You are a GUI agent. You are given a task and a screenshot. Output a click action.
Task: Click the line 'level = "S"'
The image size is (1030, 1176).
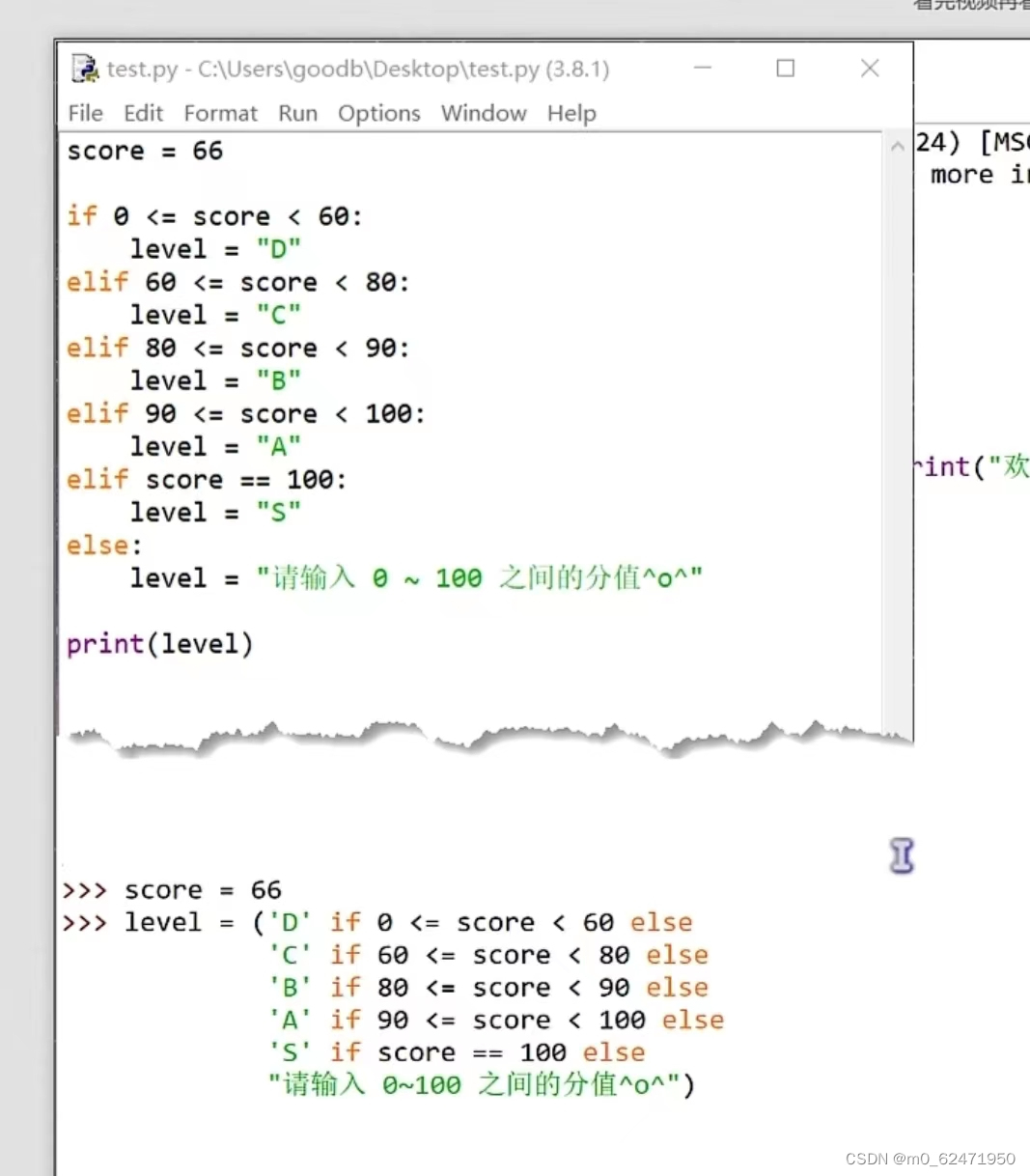215,512
